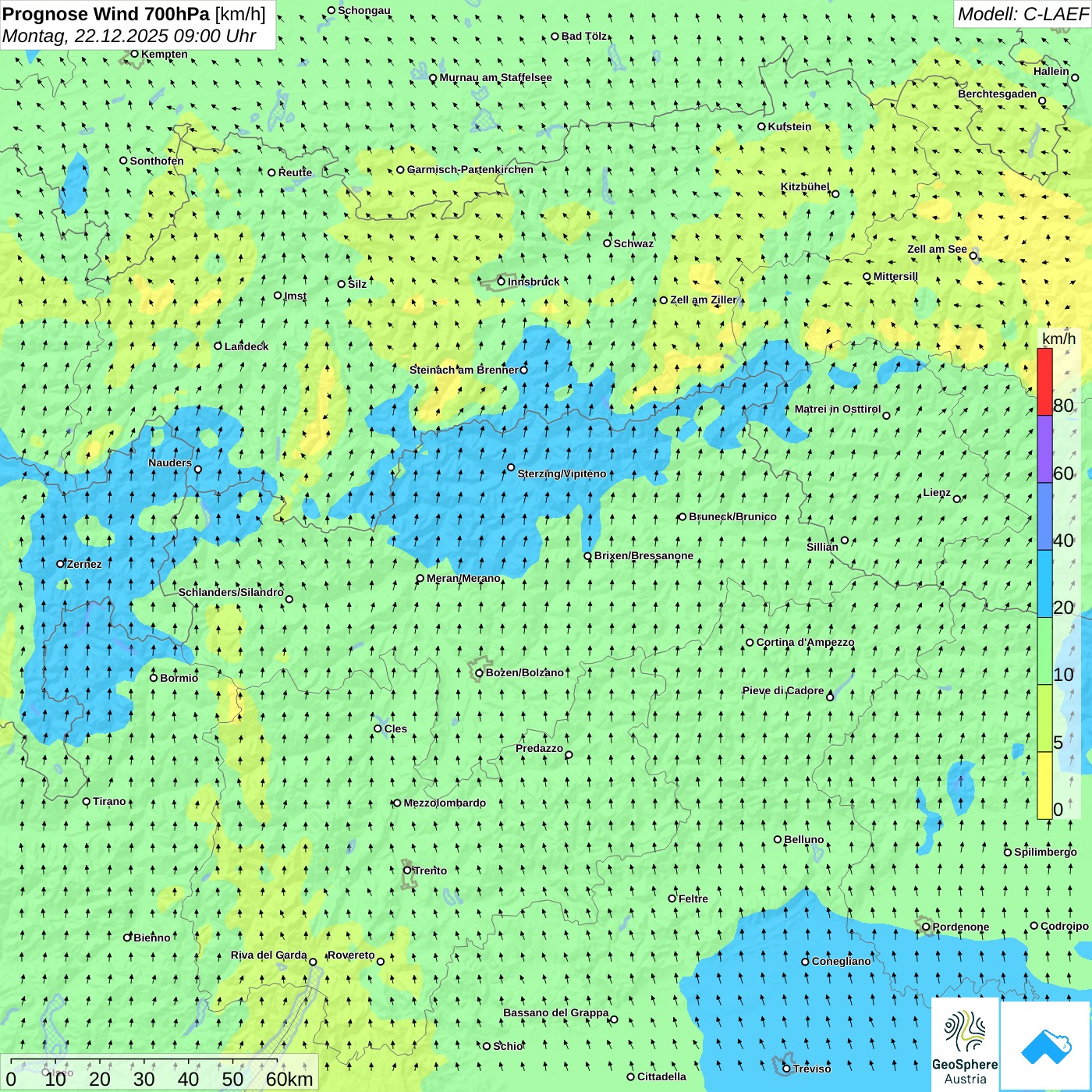Select the purple 60 km/h legend color
Image resolution: width=1092 pixels, height=1092 pixels.
tap(1044, 449)
